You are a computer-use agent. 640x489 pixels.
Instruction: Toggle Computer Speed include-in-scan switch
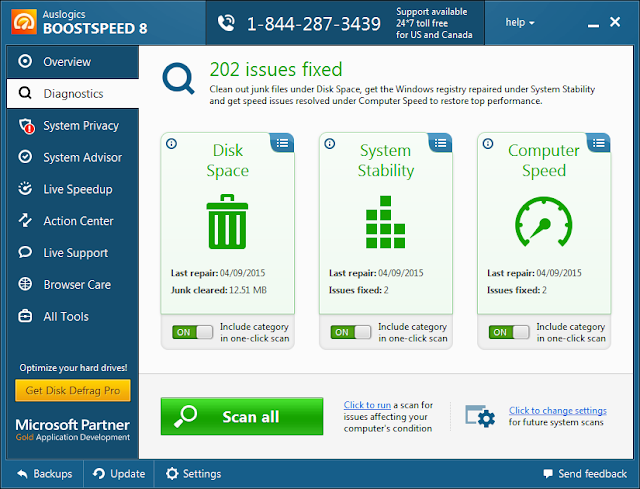(x=509, y=332)
